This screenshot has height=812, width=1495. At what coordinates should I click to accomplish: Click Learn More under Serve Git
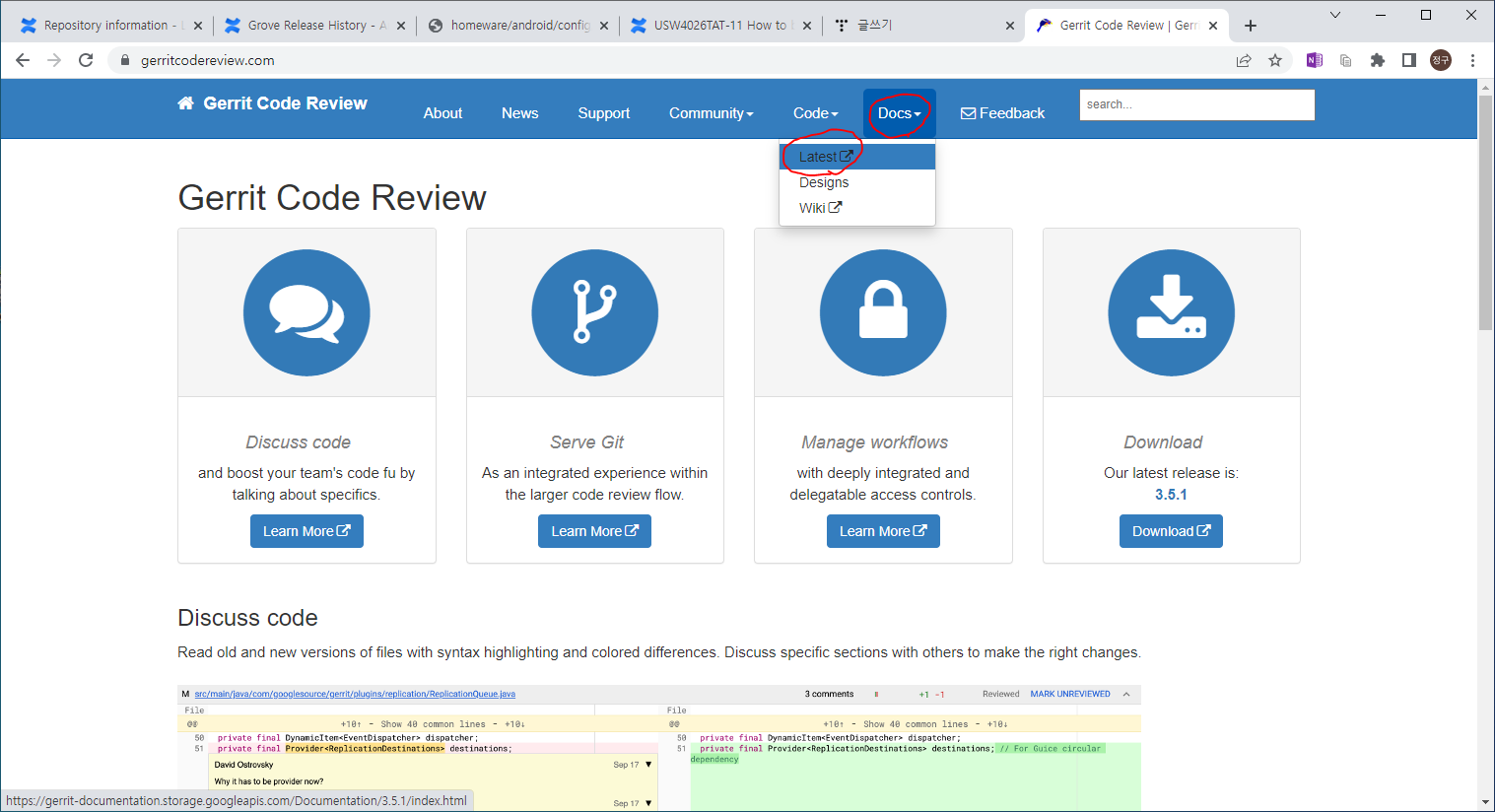click(594, 531)
